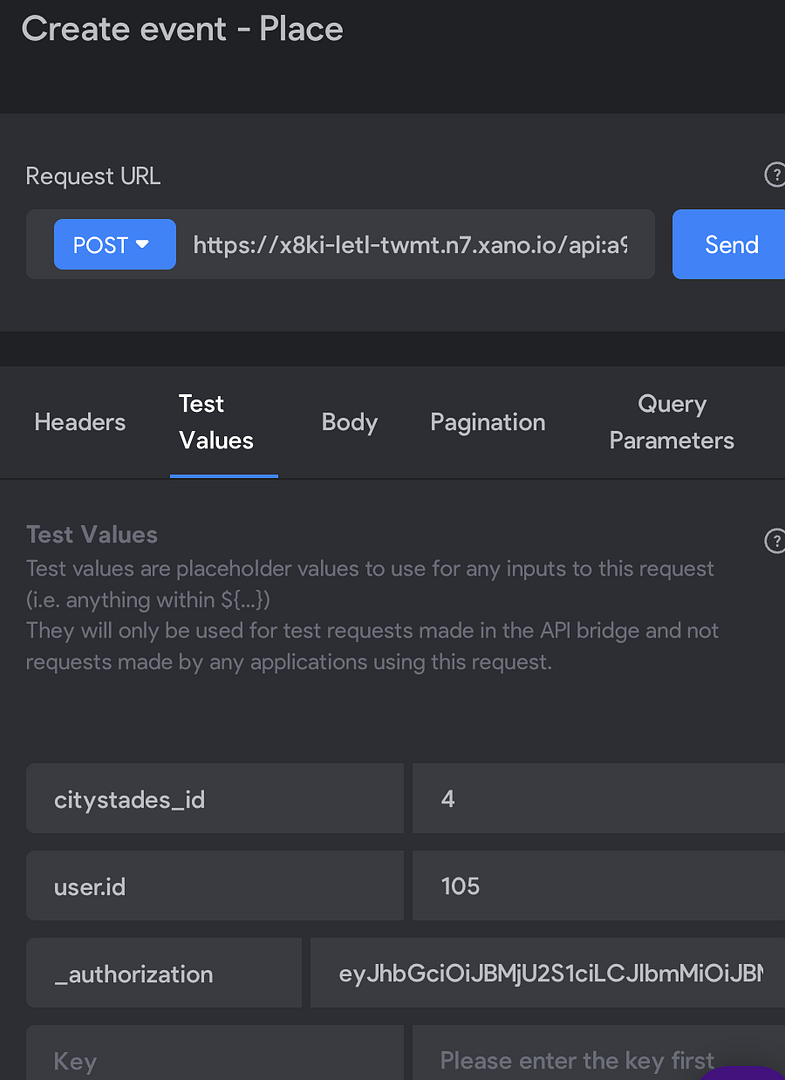Open help icon beside Test Values
785x1080 pixels.
click(x=775, y=541)
